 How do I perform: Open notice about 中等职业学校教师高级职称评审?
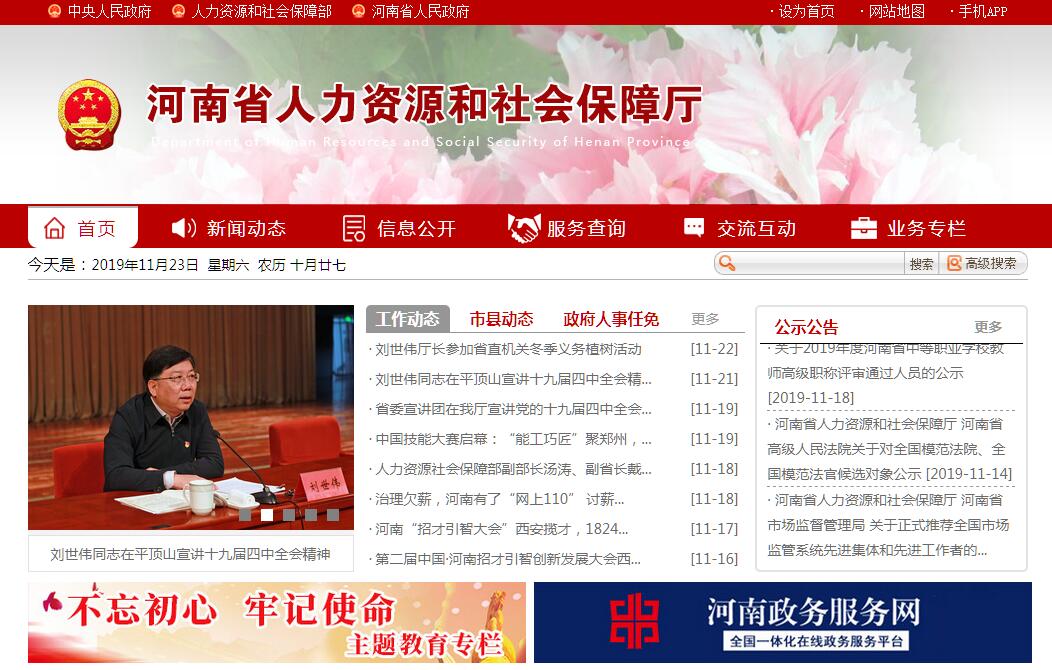point(886,372)
